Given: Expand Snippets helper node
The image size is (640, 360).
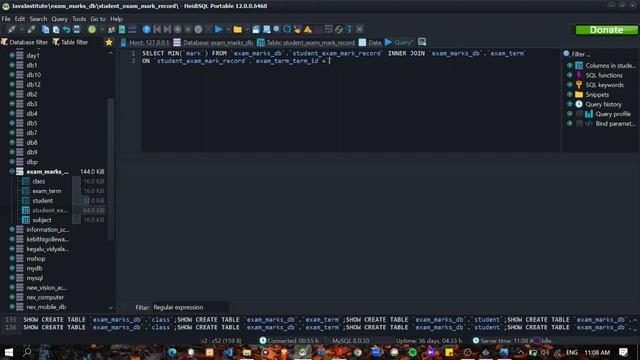Looking at the screenshot, I should [x=569, y=94].
